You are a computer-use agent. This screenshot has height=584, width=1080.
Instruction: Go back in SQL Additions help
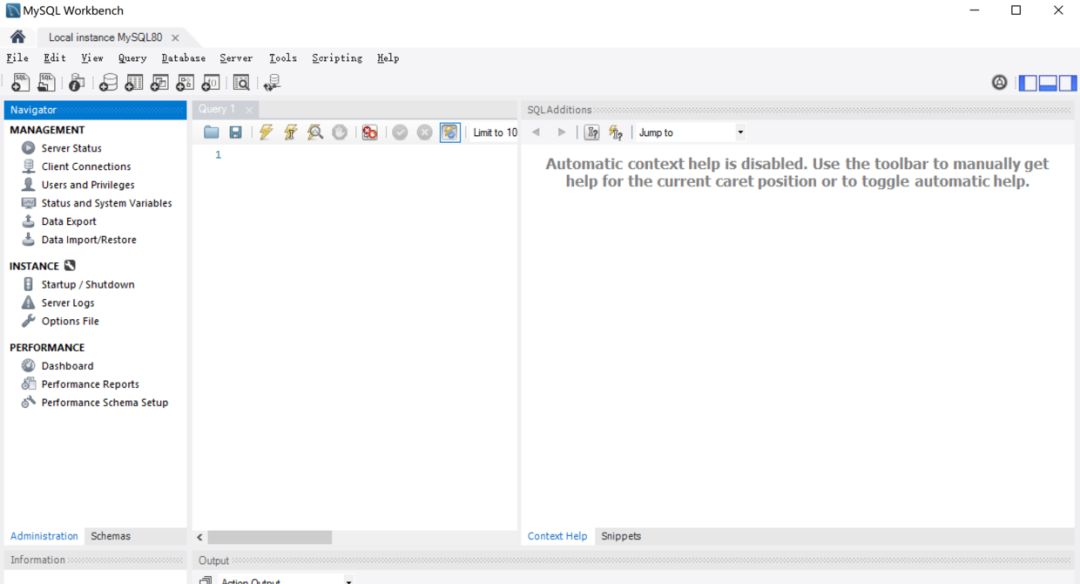tap(536, 132)
